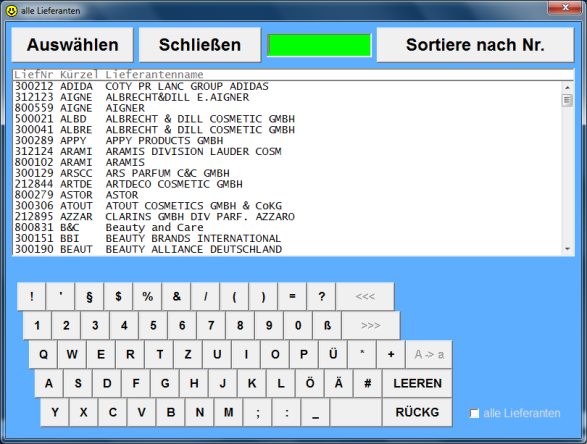
Task: Click the list scrollbar thumb
Action: pyautogui.click(x=567, y=100)
